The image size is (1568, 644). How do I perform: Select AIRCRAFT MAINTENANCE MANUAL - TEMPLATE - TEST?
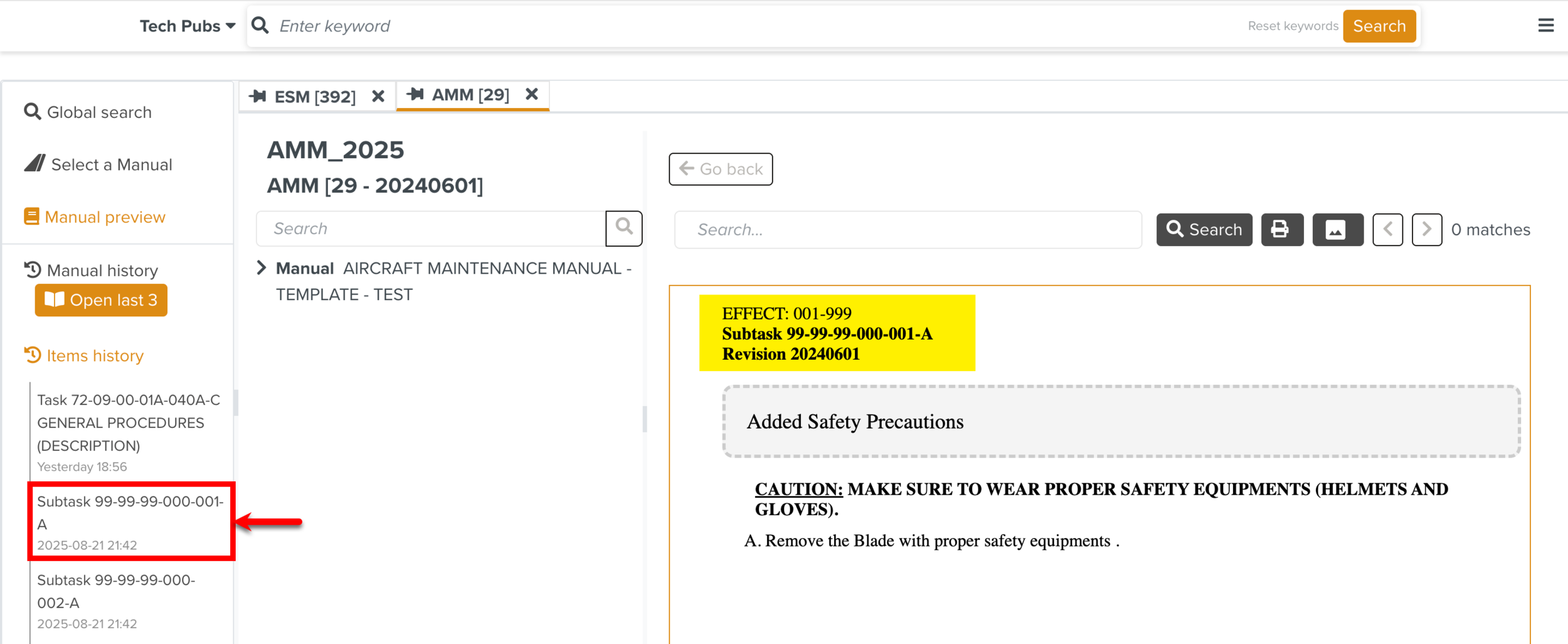[454, 281]
